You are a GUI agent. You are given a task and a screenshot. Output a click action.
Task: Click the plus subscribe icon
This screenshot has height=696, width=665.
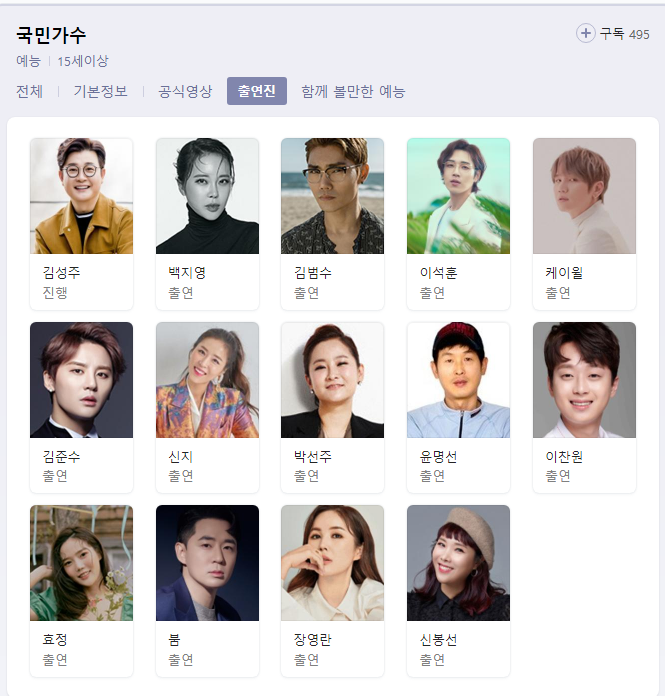pyautogui.click(x=586, y=33)
